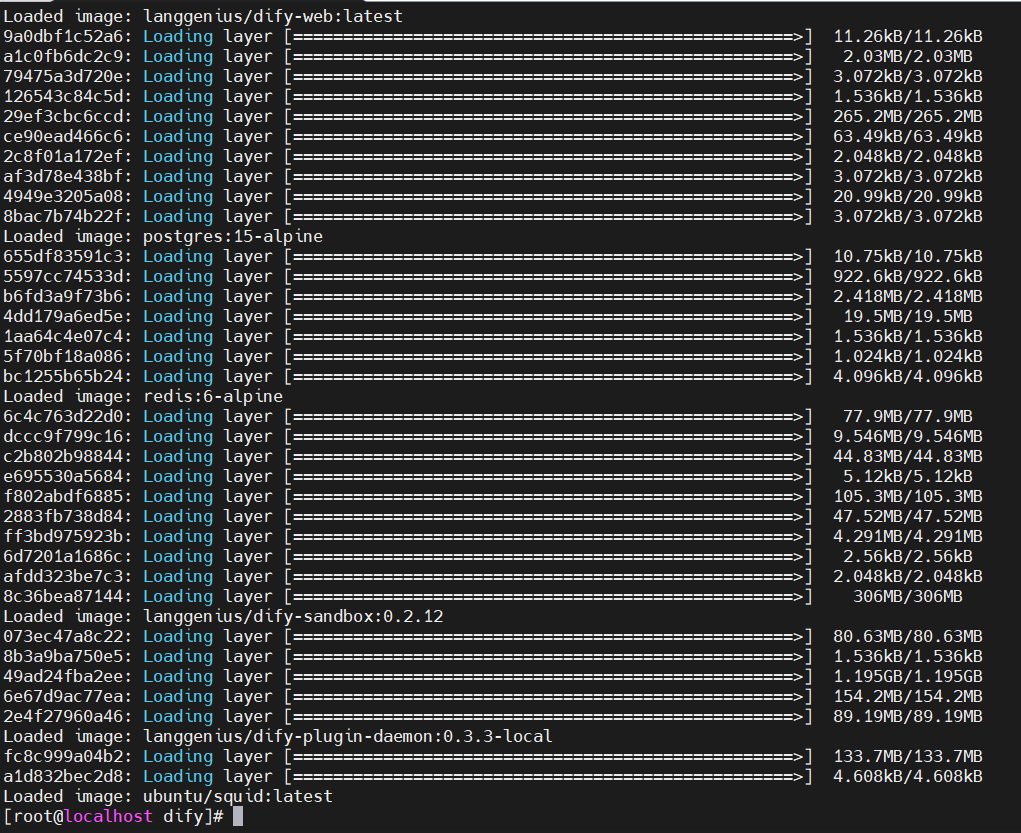Select layer hash 49ad24fba2ee
Image resolution: width=1021 pixels, height=833 pixels.
pyautogui.click(x=63, y=677)
